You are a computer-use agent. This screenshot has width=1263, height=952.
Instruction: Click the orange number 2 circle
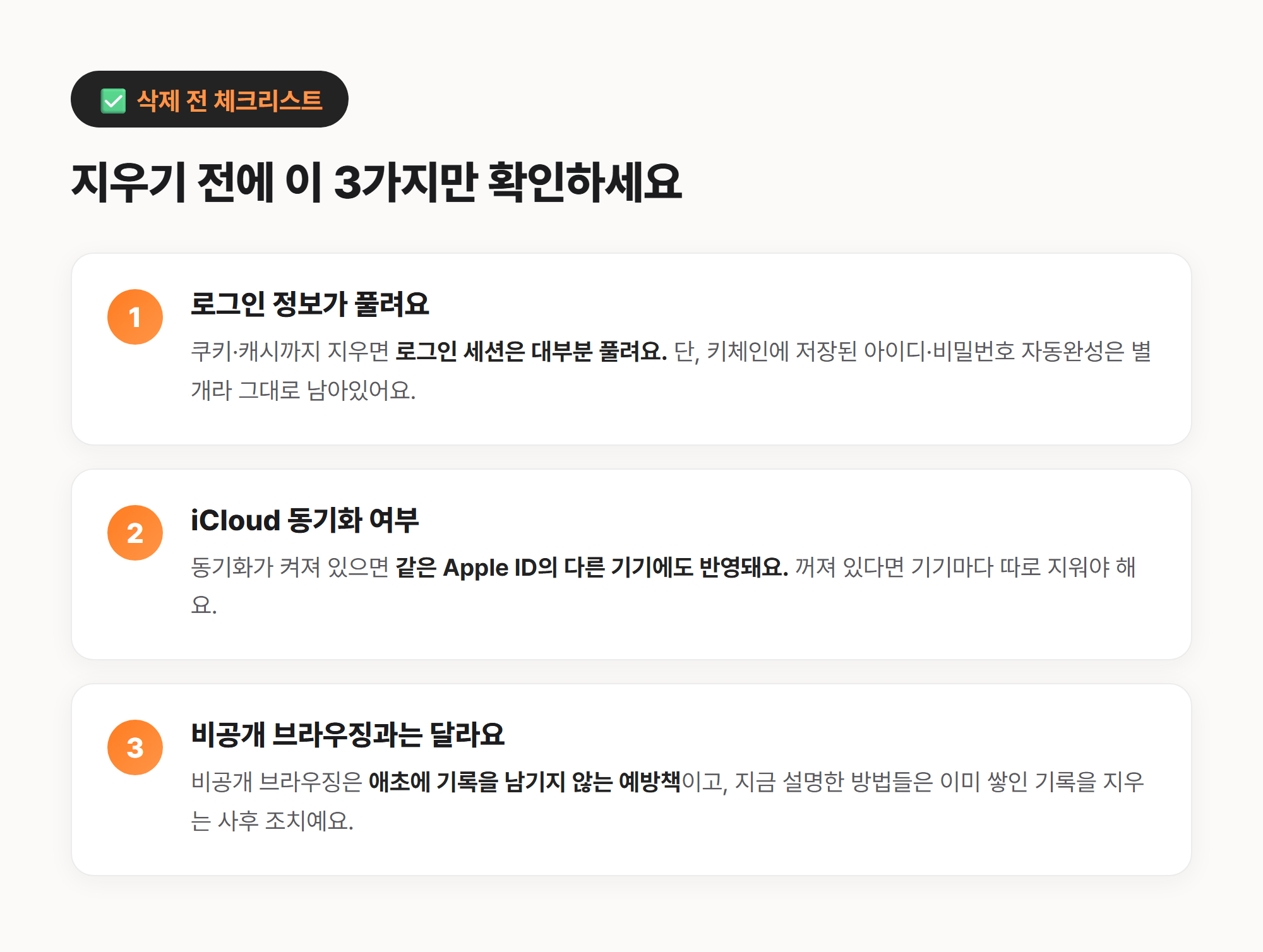point(135,533)
